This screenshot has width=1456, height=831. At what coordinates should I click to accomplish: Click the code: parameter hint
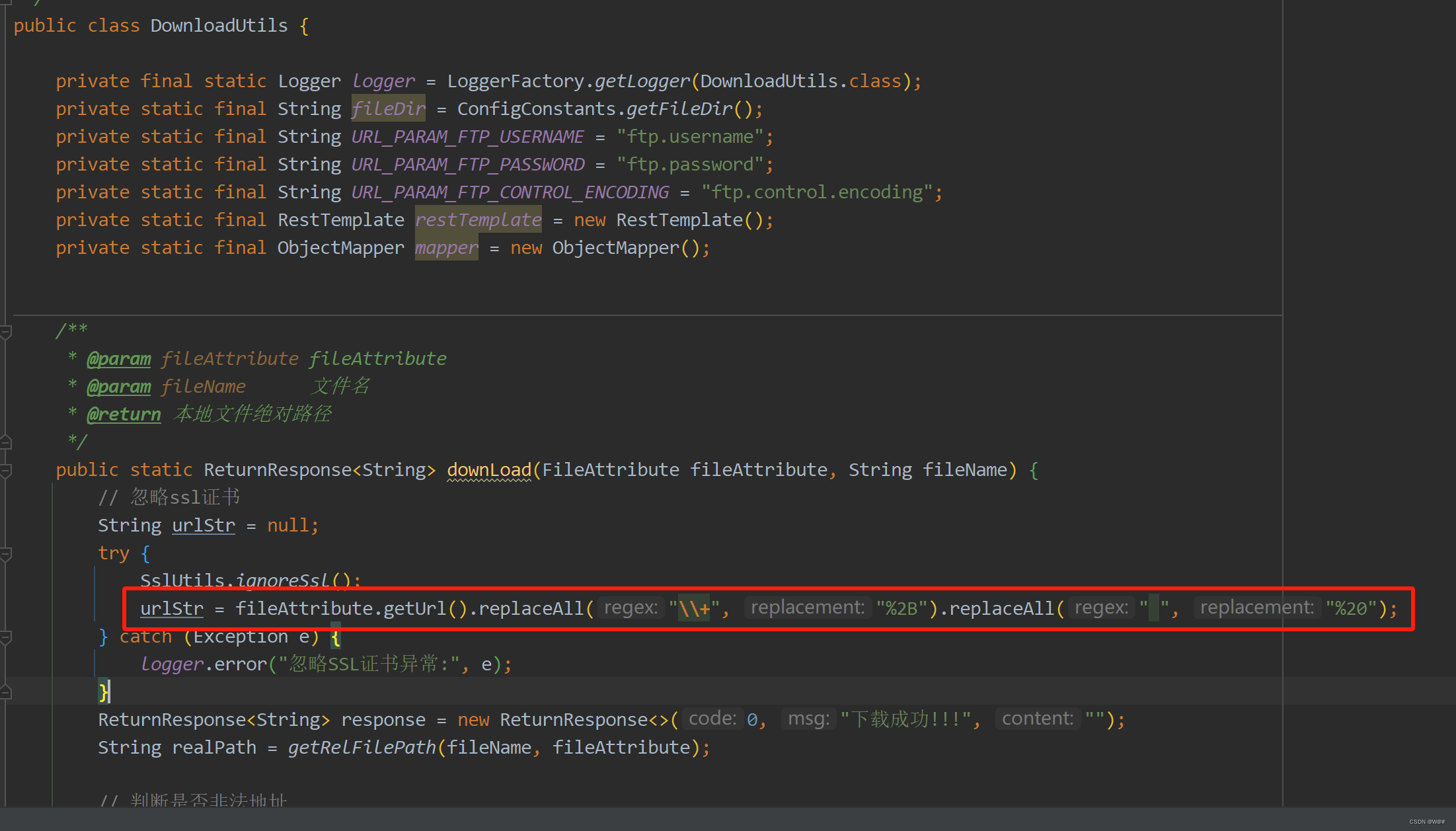click(x=712, y=719)
